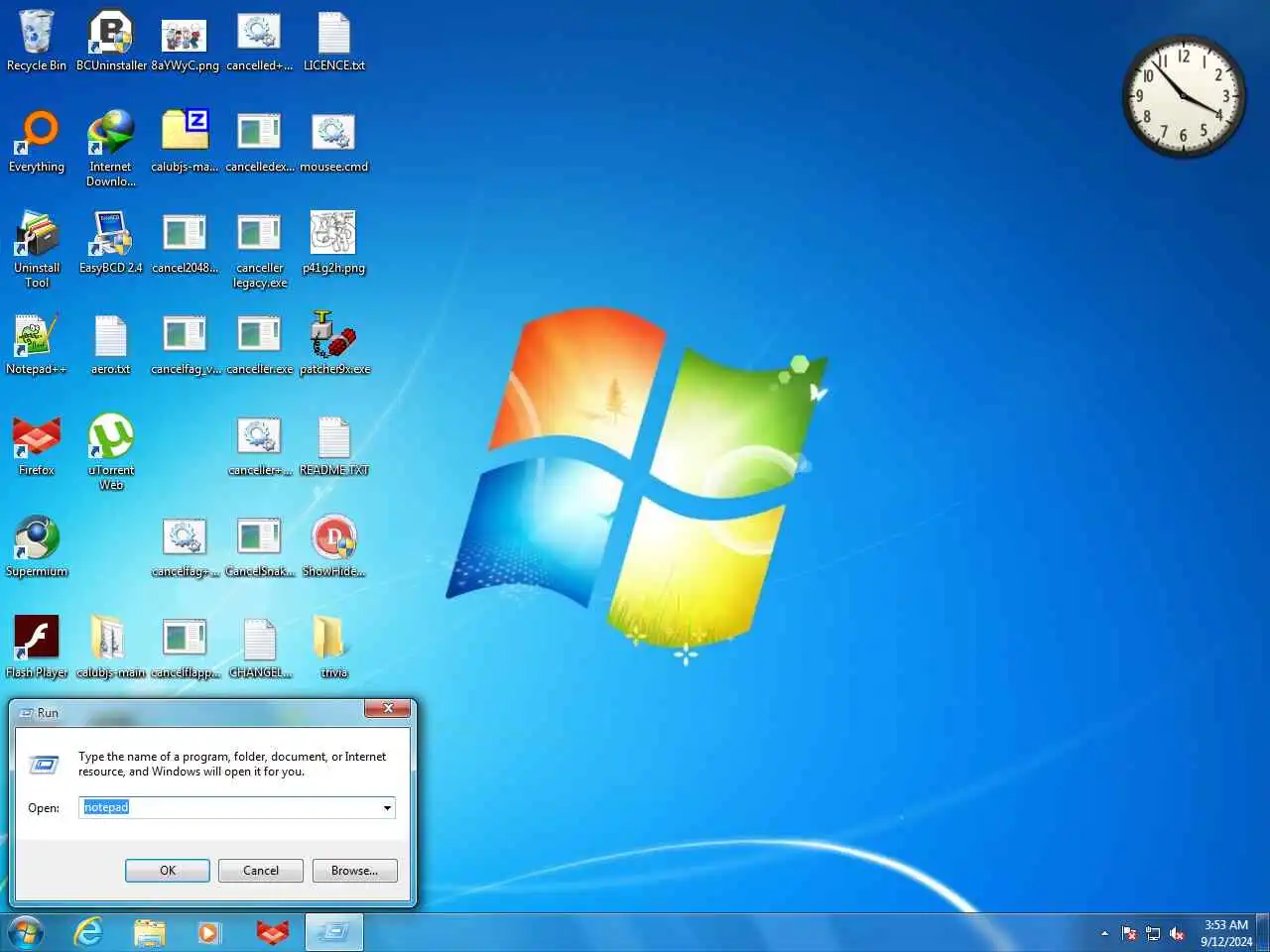Viewport: 1270px width, 952px height.
Task: Select the Internet Download Manager shortcut
Action: tap(111, 149)
